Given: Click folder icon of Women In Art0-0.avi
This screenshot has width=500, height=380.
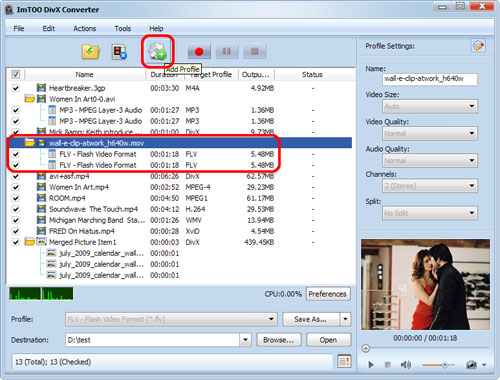Looking at the screenshot, I should [30, 99].
